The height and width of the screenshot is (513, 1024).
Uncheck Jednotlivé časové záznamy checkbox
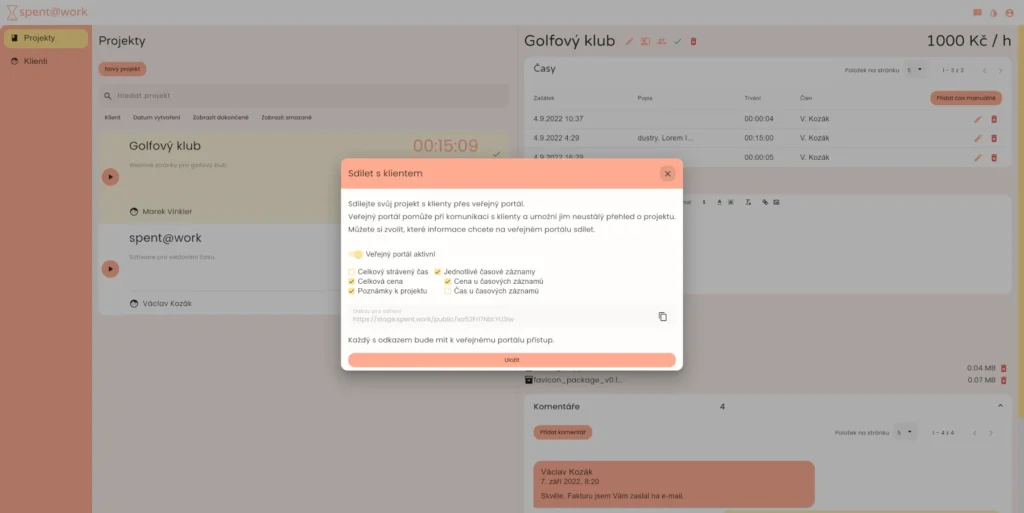[x=438, y=272]
